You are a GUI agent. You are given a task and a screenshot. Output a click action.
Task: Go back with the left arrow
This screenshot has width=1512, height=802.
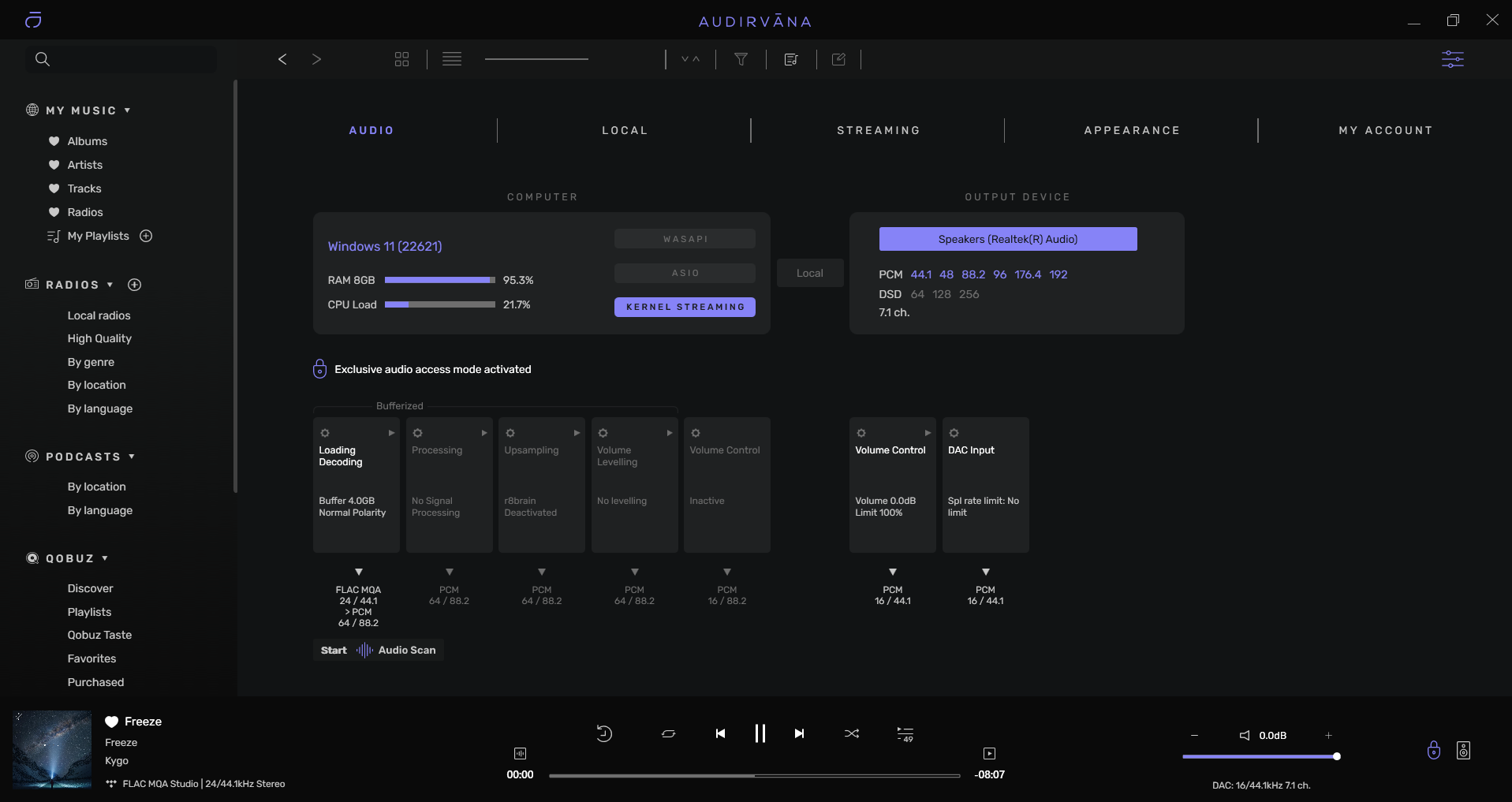[x=282, y=59]
